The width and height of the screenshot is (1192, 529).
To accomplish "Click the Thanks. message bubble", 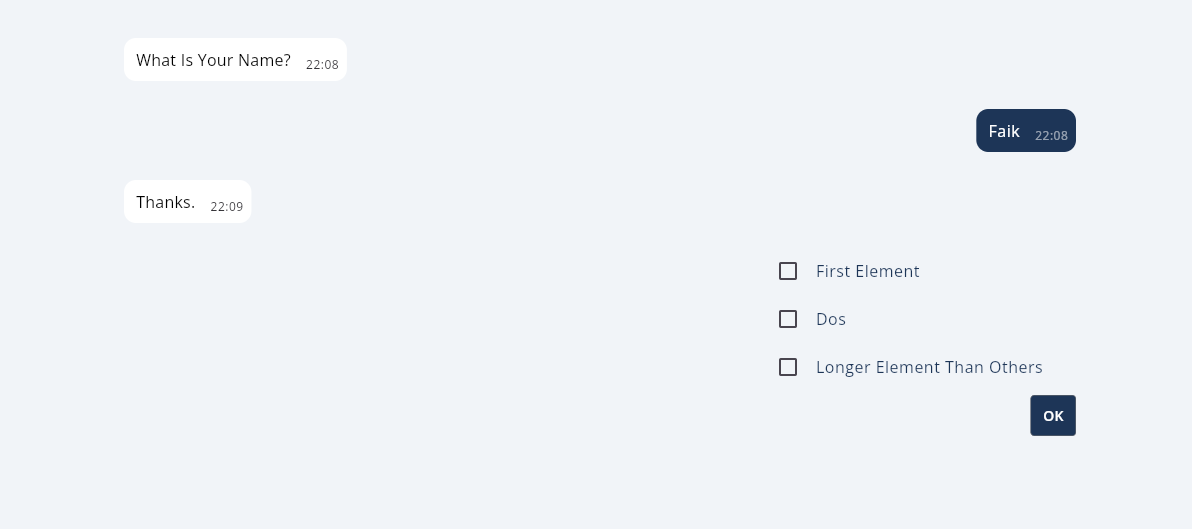I will (187, 202).
